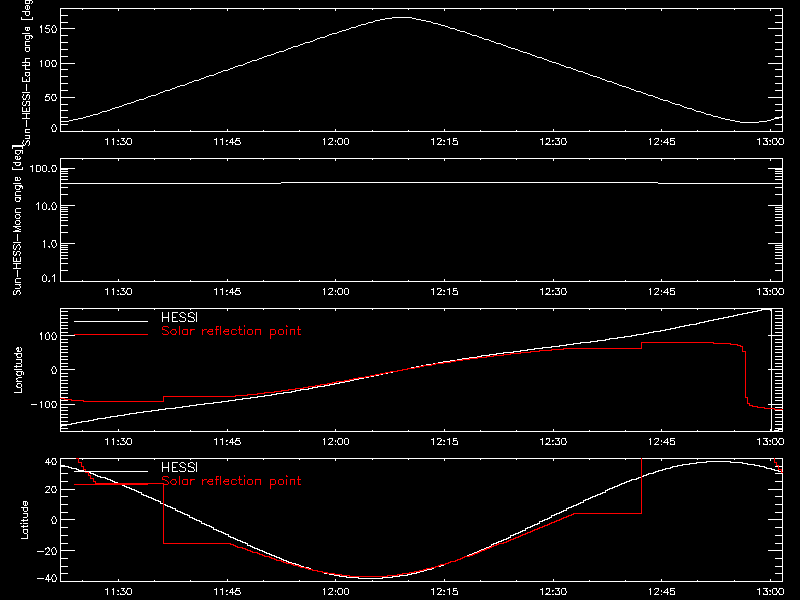This screenshot has height=600, width=800.
Task: Click the 10.0 tick on Moon angle axis
Action: coord(46,207)
